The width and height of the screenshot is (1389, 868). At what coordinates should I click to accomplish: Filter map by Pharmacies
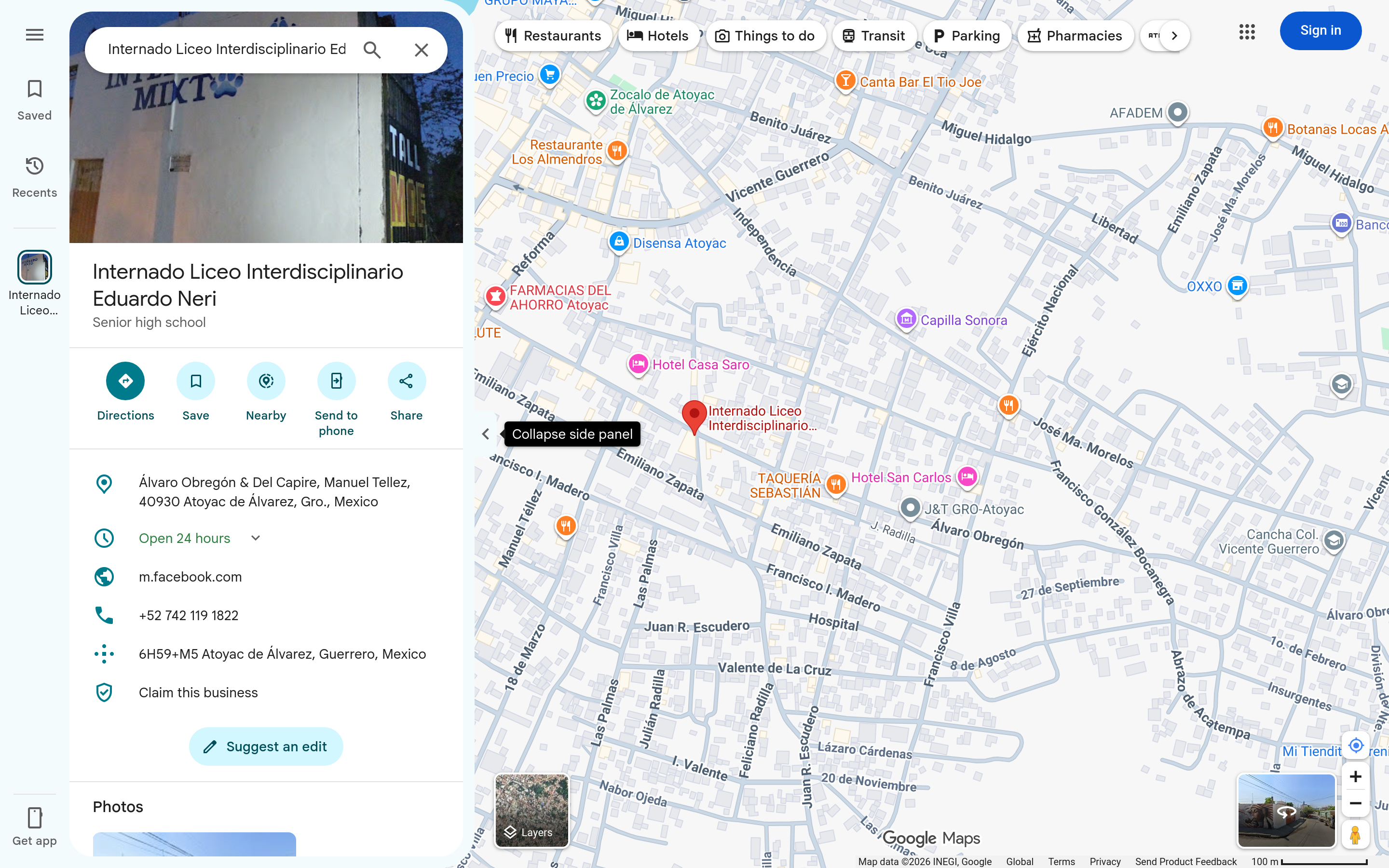(1076, 36)
